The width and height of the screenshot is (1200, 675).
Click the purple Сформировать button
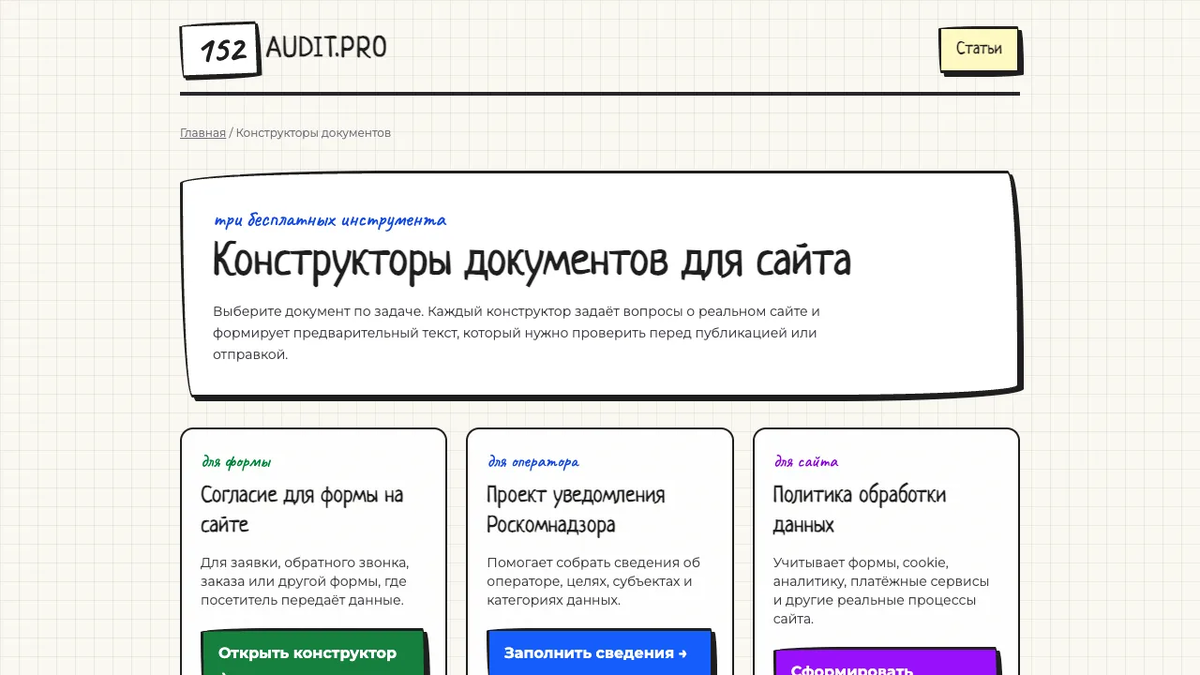click(885, 662)
